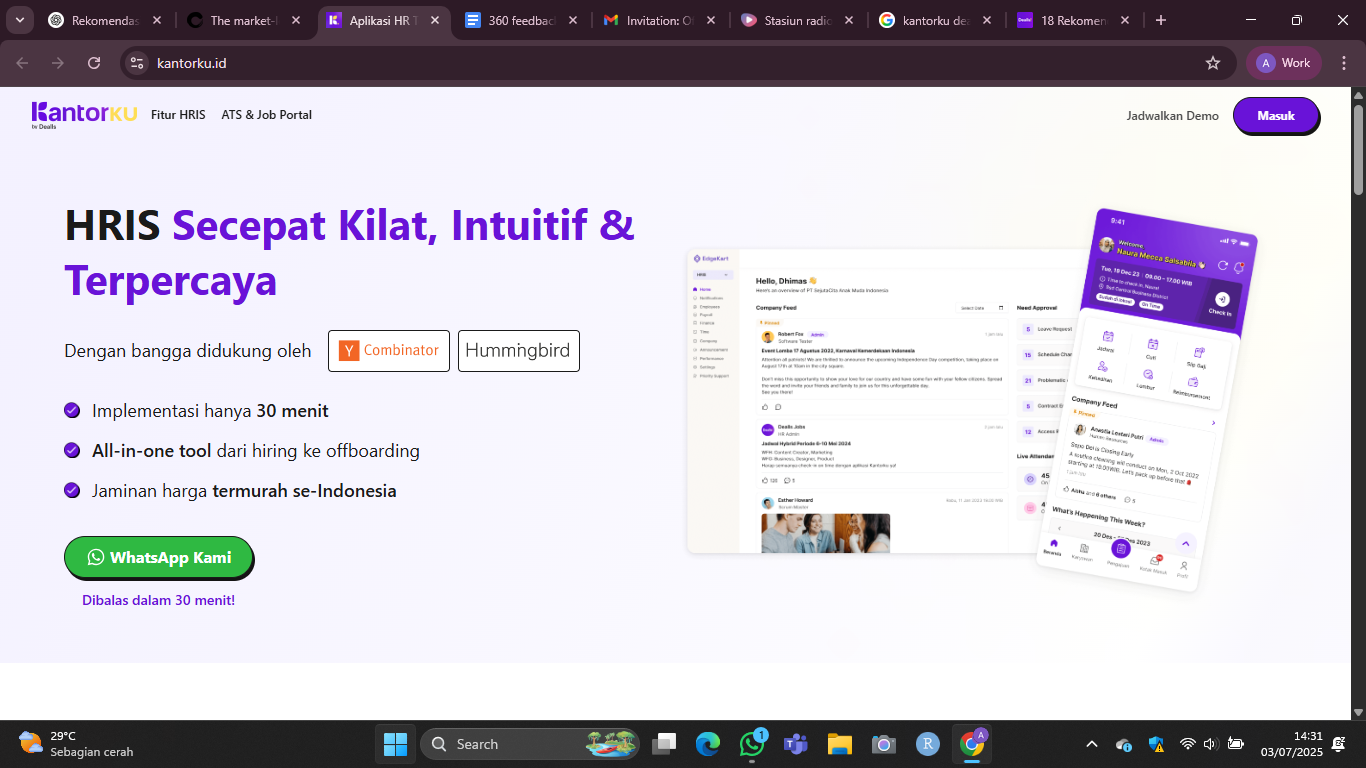Reload the current page

94,63
